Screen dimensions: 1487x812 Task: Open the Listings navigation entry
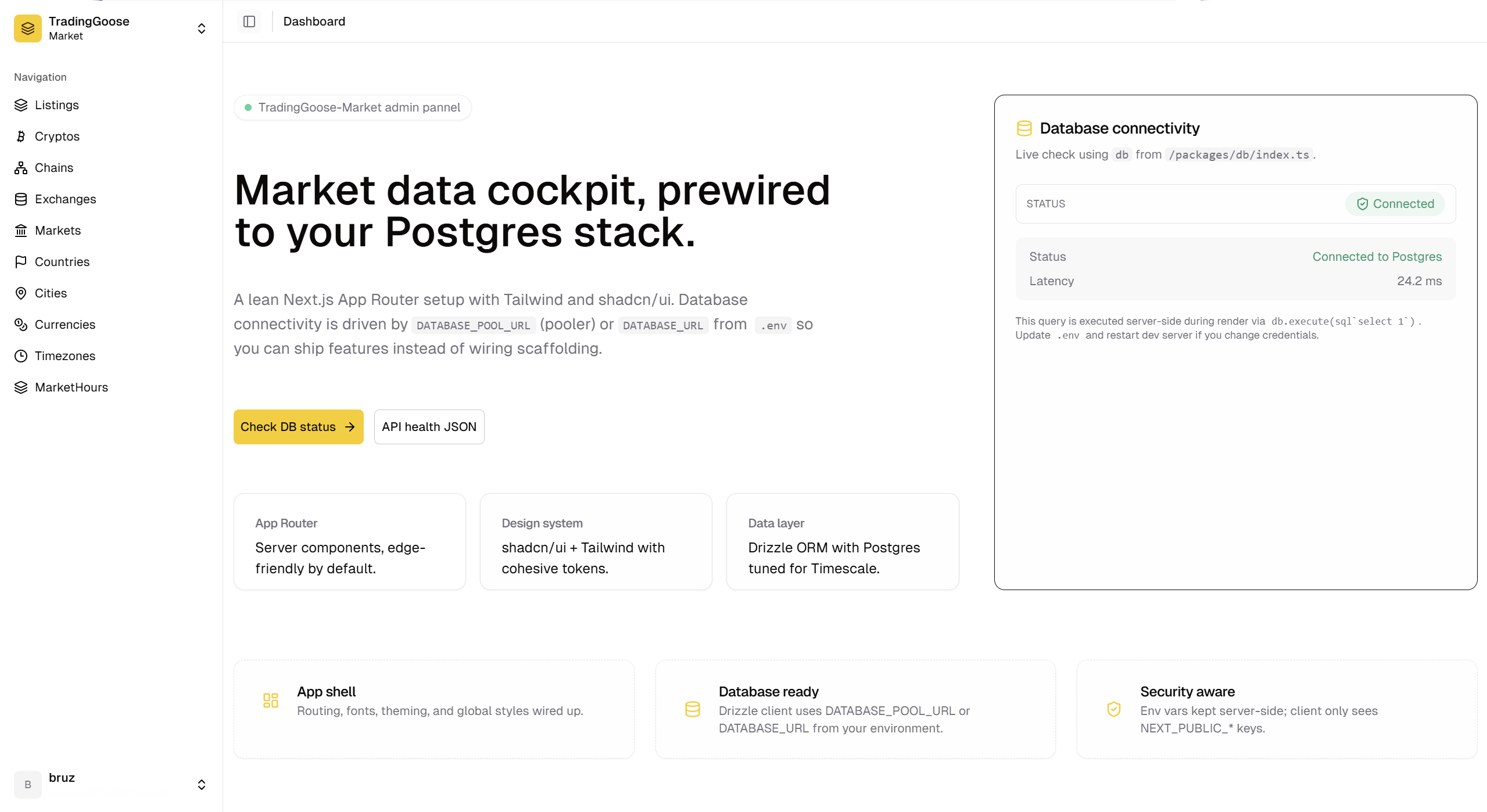click(56, 105)
